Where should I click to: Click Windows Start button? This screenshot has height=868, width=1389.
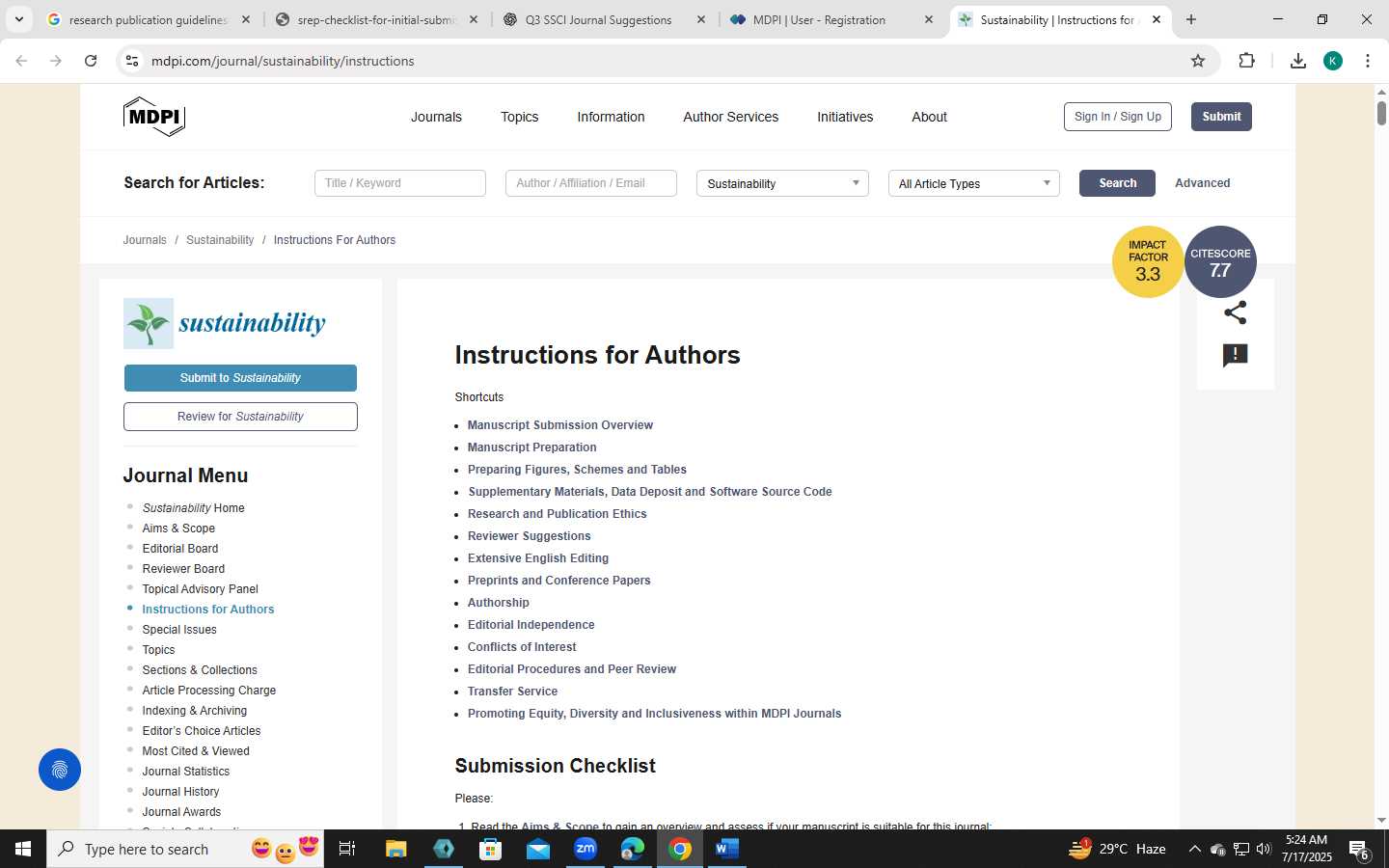[x=23, y=849]
